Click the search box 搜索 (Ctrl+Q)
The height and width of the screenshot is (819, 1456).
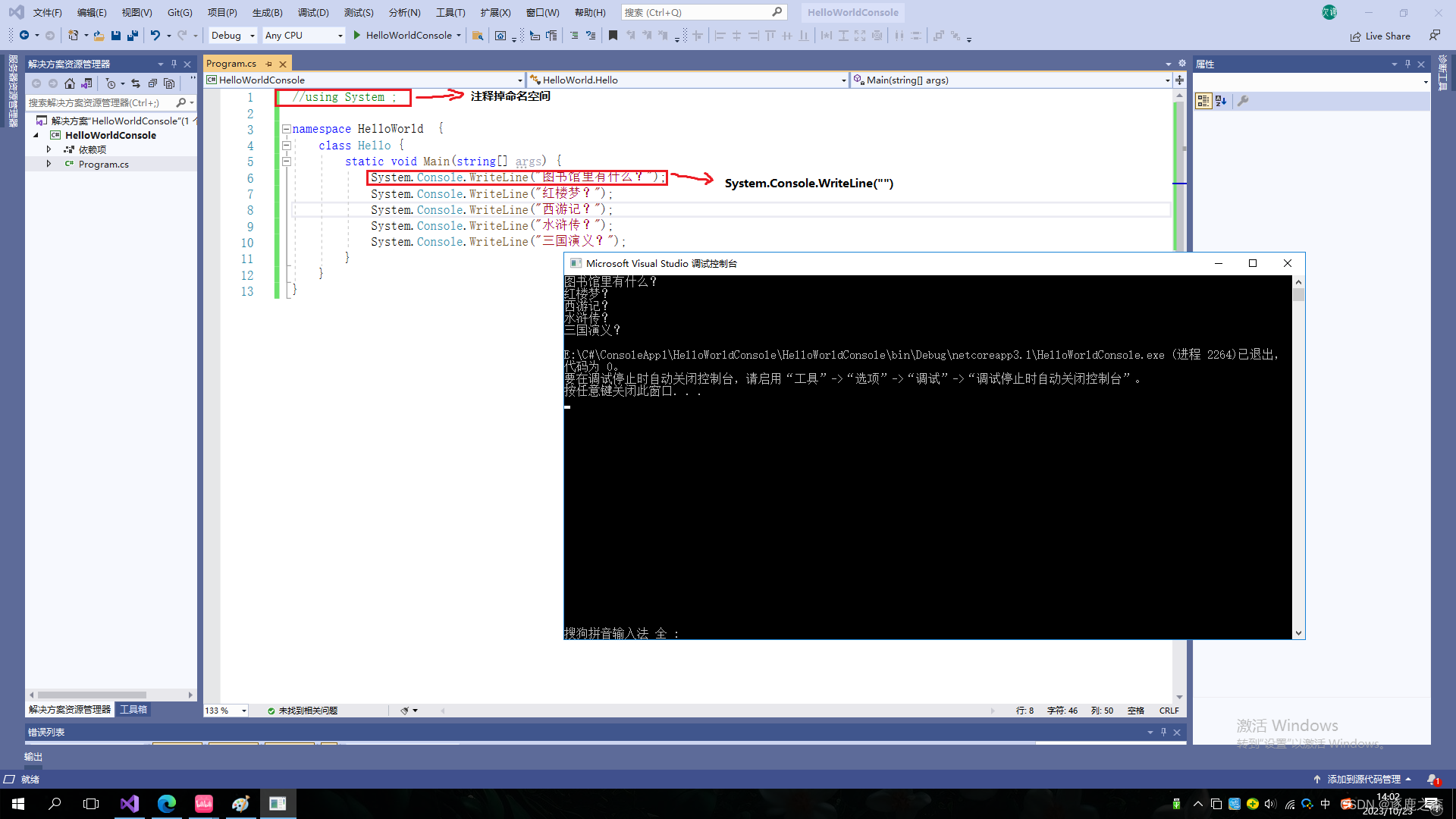(703, 12)
